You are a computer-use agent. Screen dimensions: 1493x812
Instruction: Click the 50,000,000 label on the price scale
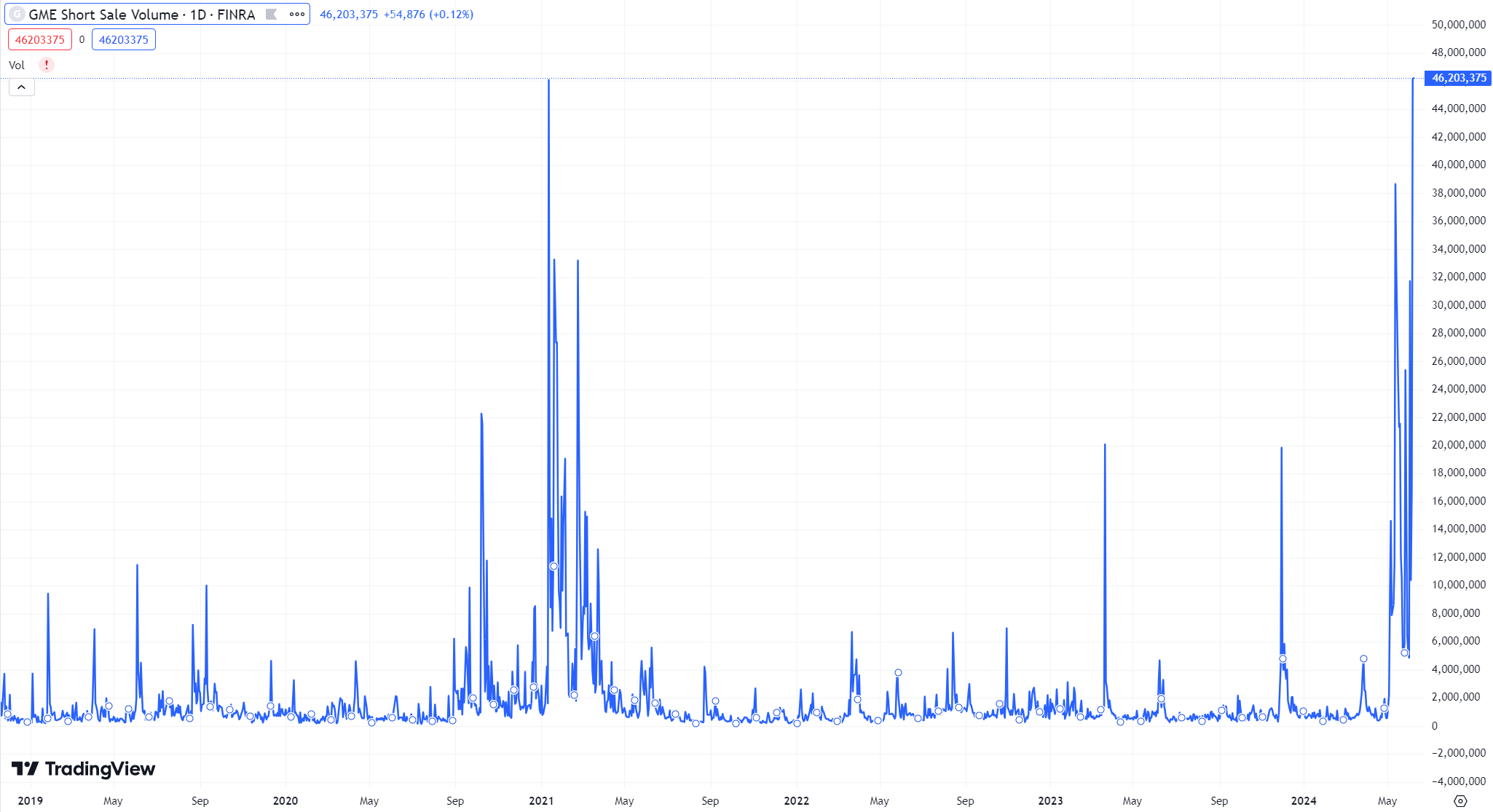tap(1458, 24)
